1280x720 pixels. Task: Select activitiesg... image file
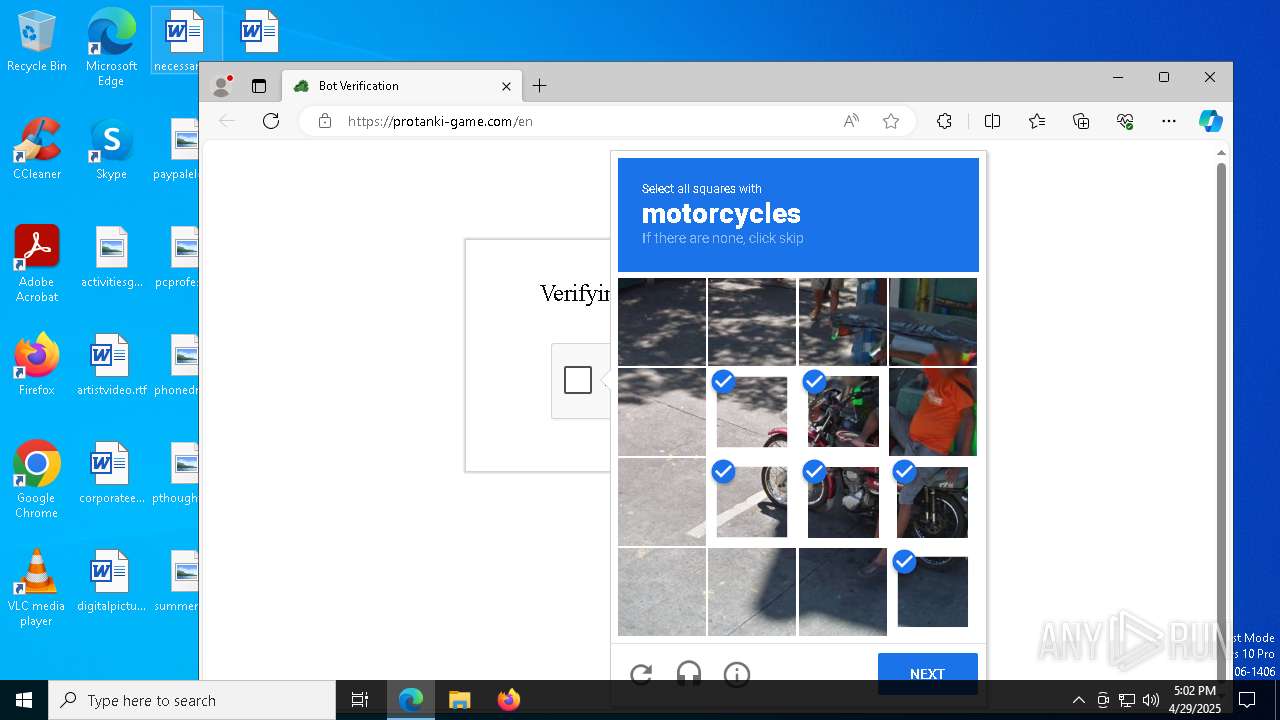[111, 258]
